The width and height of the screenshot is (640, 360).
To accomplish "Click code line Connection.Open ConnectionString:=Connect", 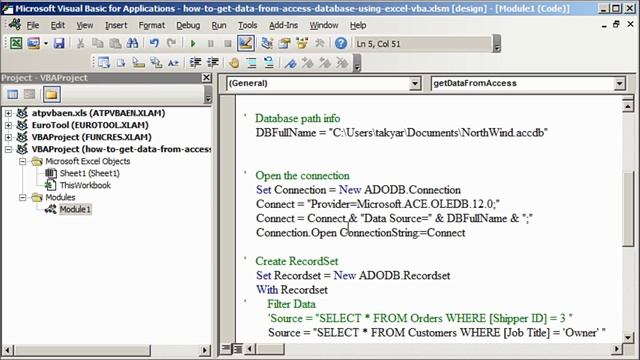I will coord(360,233).
